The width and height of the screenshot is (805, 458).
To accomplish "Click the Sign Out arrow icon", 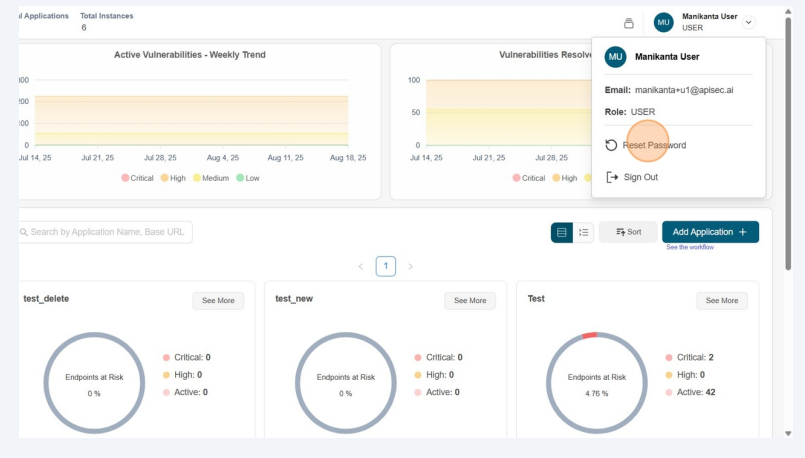I will pyautogui.click(x=611, y=177).
